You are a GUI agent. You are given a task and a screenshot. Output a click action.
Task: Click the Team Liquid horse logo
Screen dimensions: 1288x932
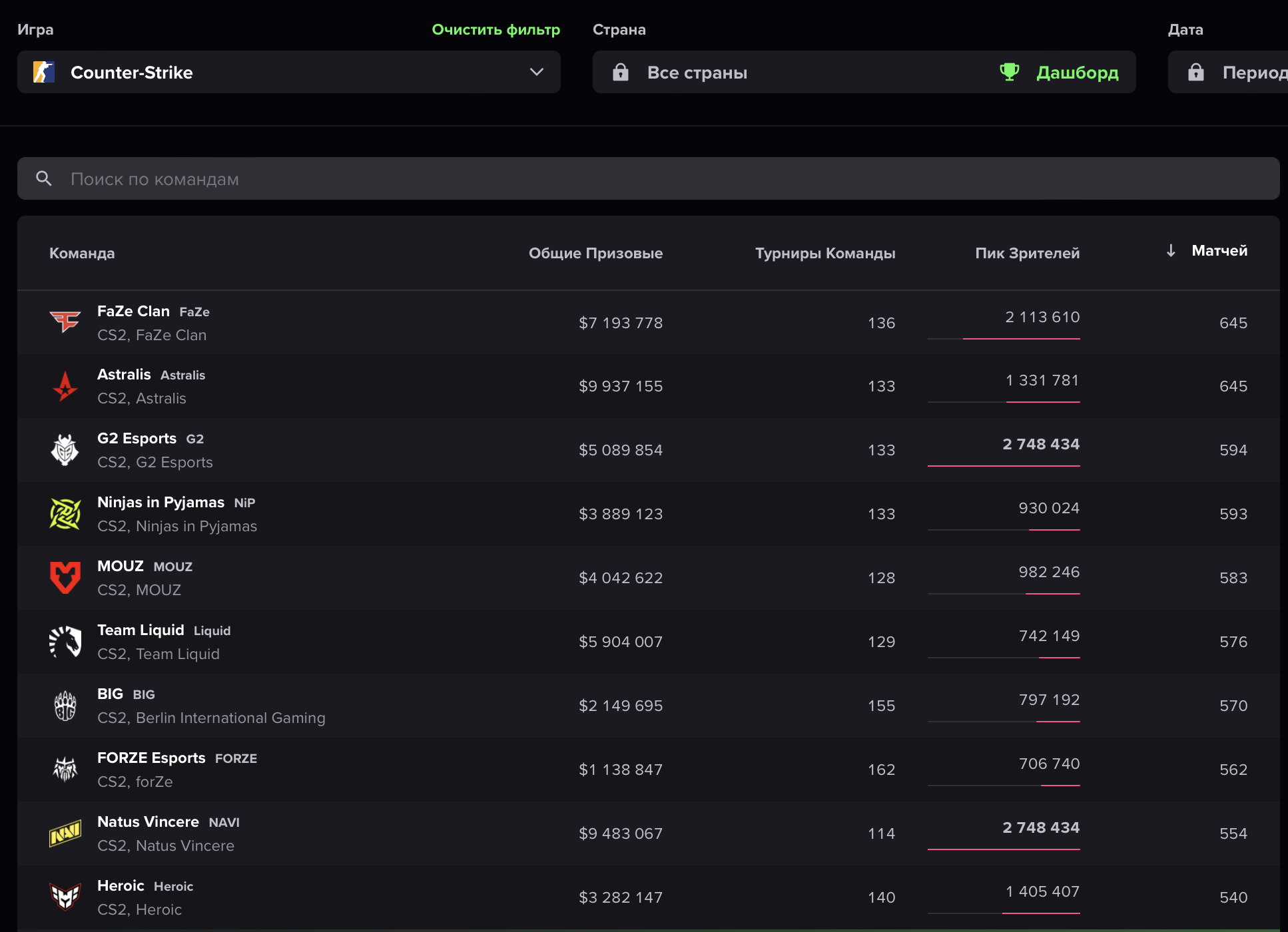pos(65,642)
